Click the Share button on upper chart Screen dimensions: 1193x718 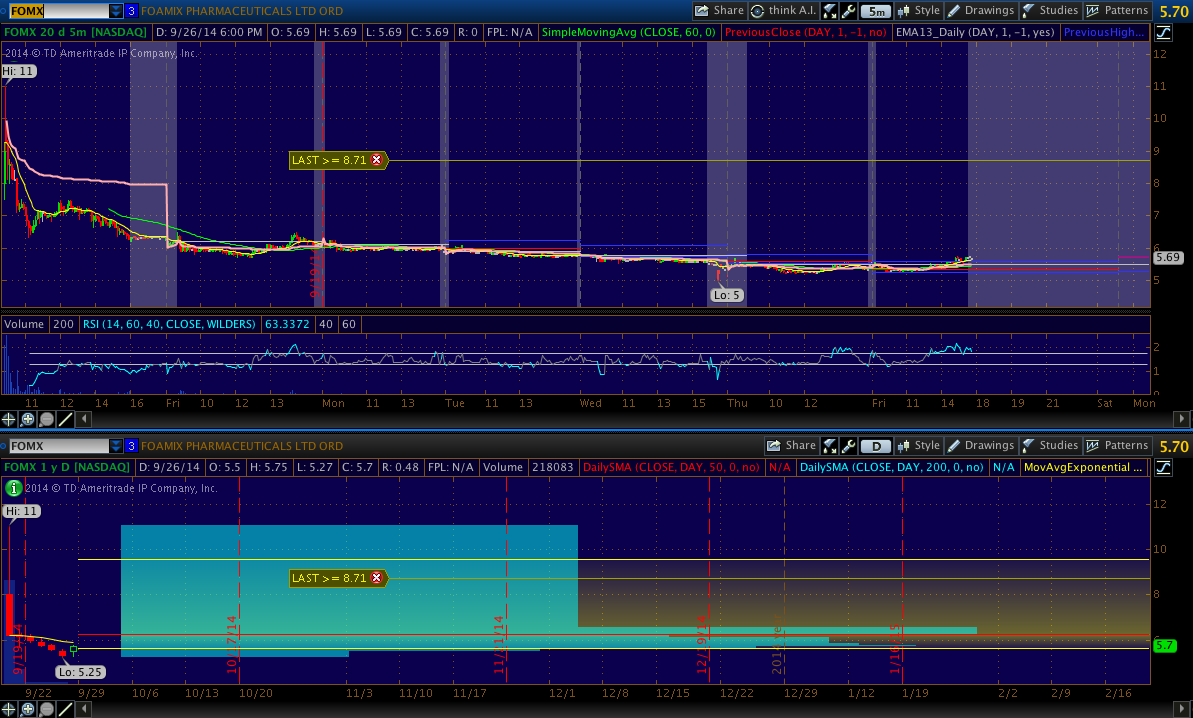click(x=719, y=11)
